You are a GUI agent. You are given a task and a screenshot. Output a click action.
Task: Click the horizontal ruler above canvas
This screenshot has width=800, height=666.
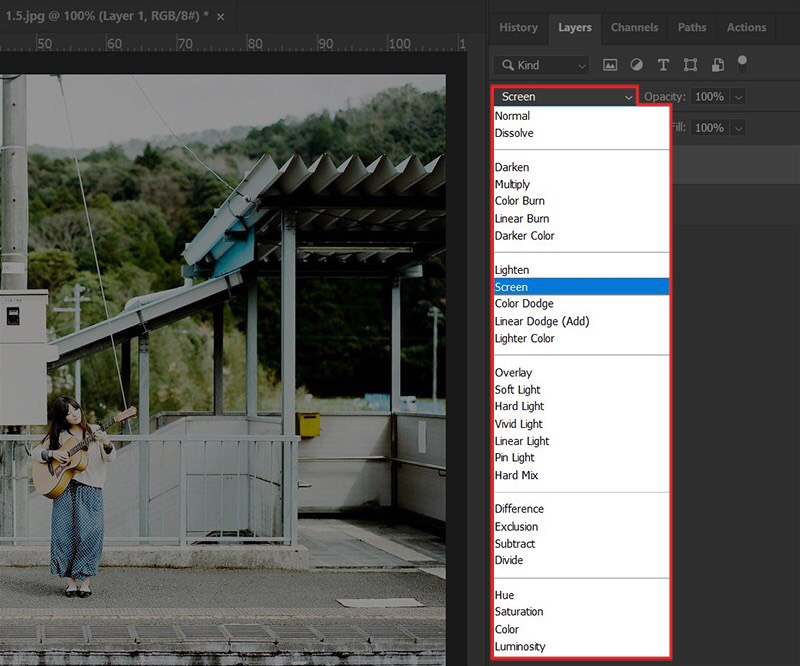233,43
